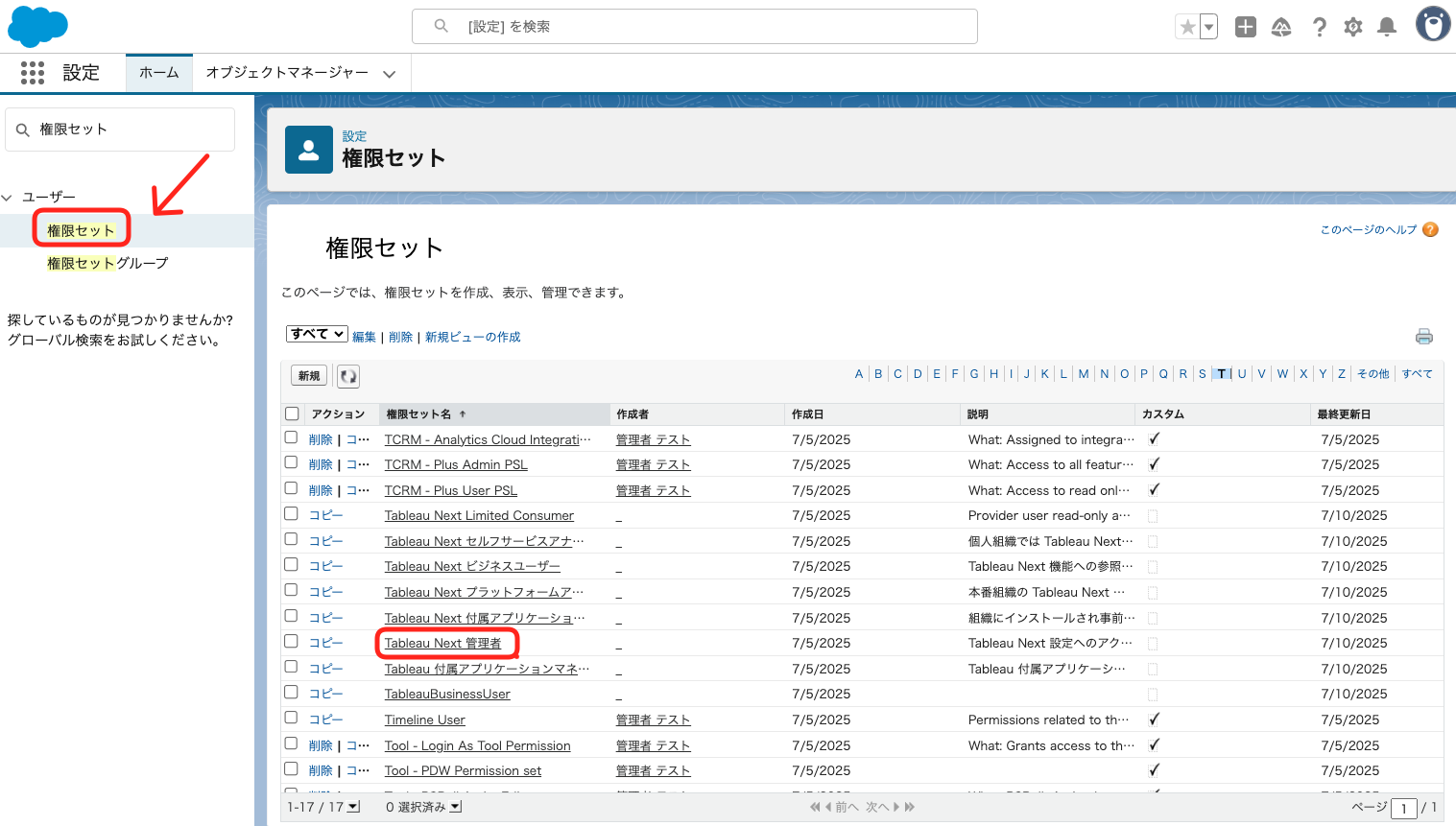Sort by 最終更新日 column header
The width and height of the screenshot is (1456, 826).
point(1344,414)
